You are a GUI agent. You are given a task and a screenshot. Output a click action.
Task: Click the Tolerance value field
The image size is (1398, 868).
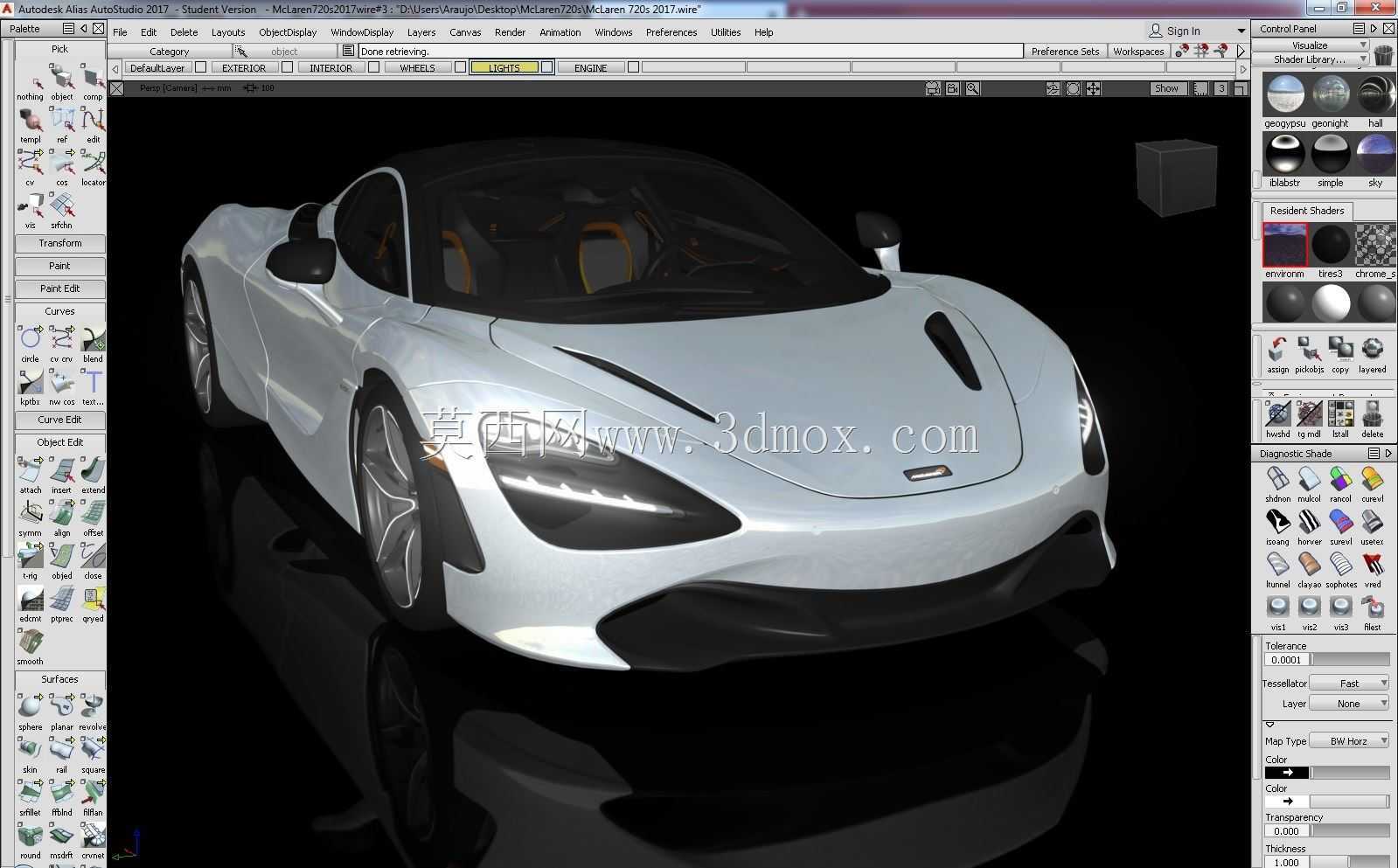tap(1286, 660)
